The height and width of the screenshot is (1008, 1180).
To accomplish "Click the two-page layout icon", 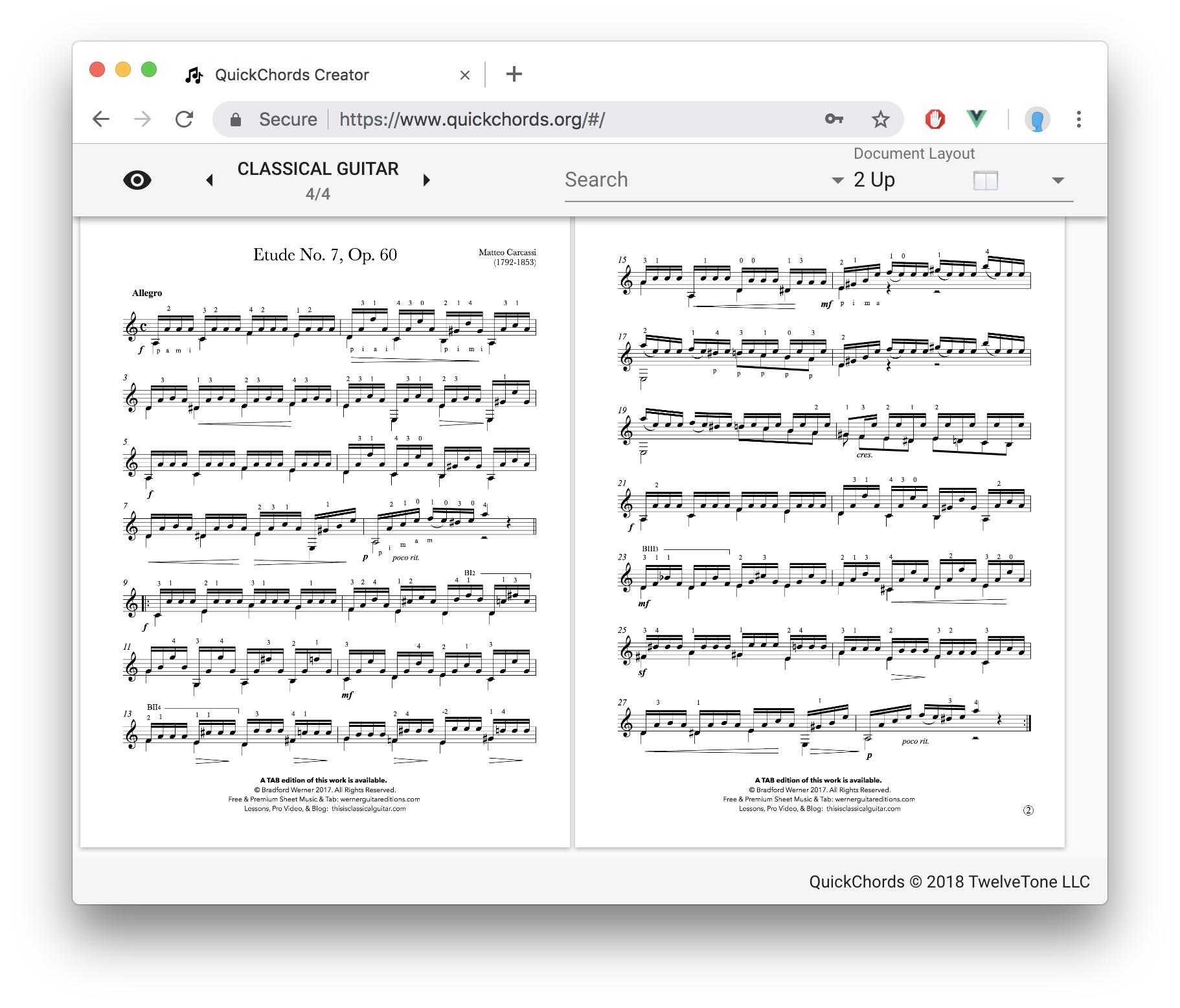I will coord(985,180).
